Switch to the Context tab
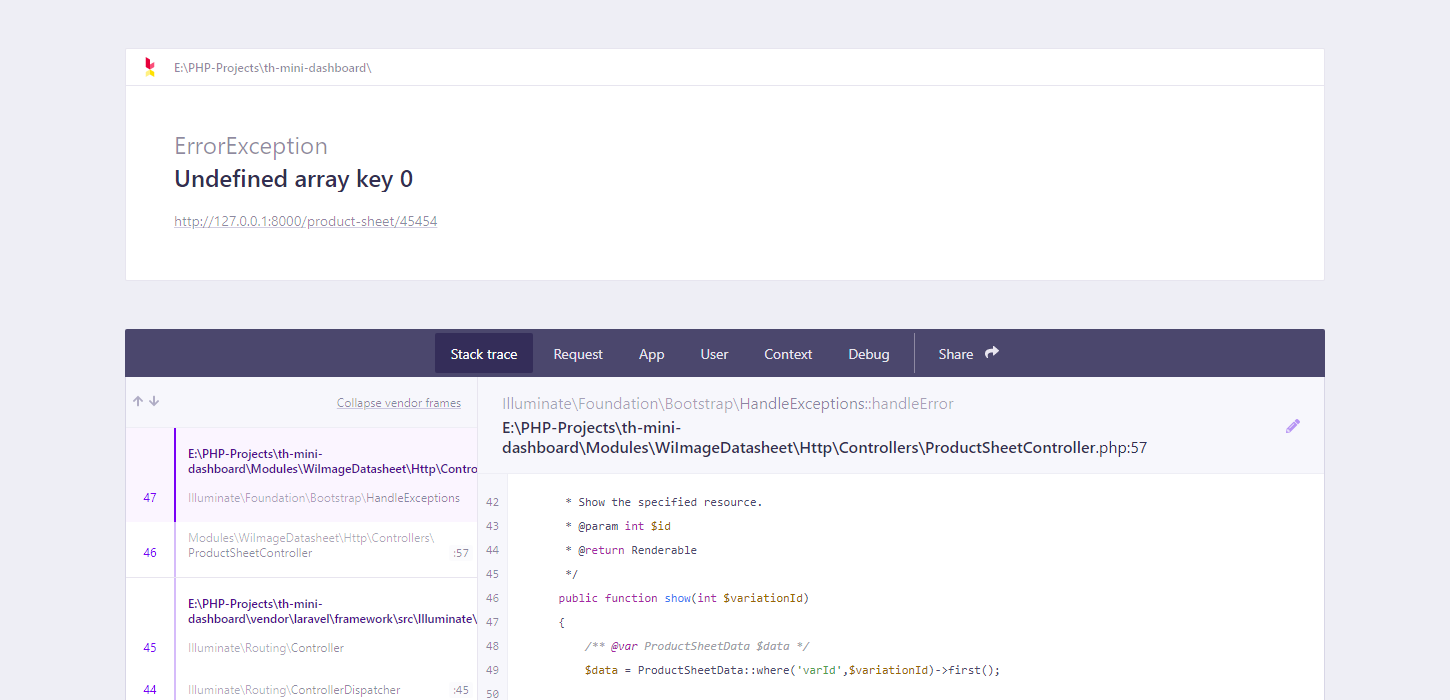The width and height of the screenshot is (1450, 700). coord(788,354)
